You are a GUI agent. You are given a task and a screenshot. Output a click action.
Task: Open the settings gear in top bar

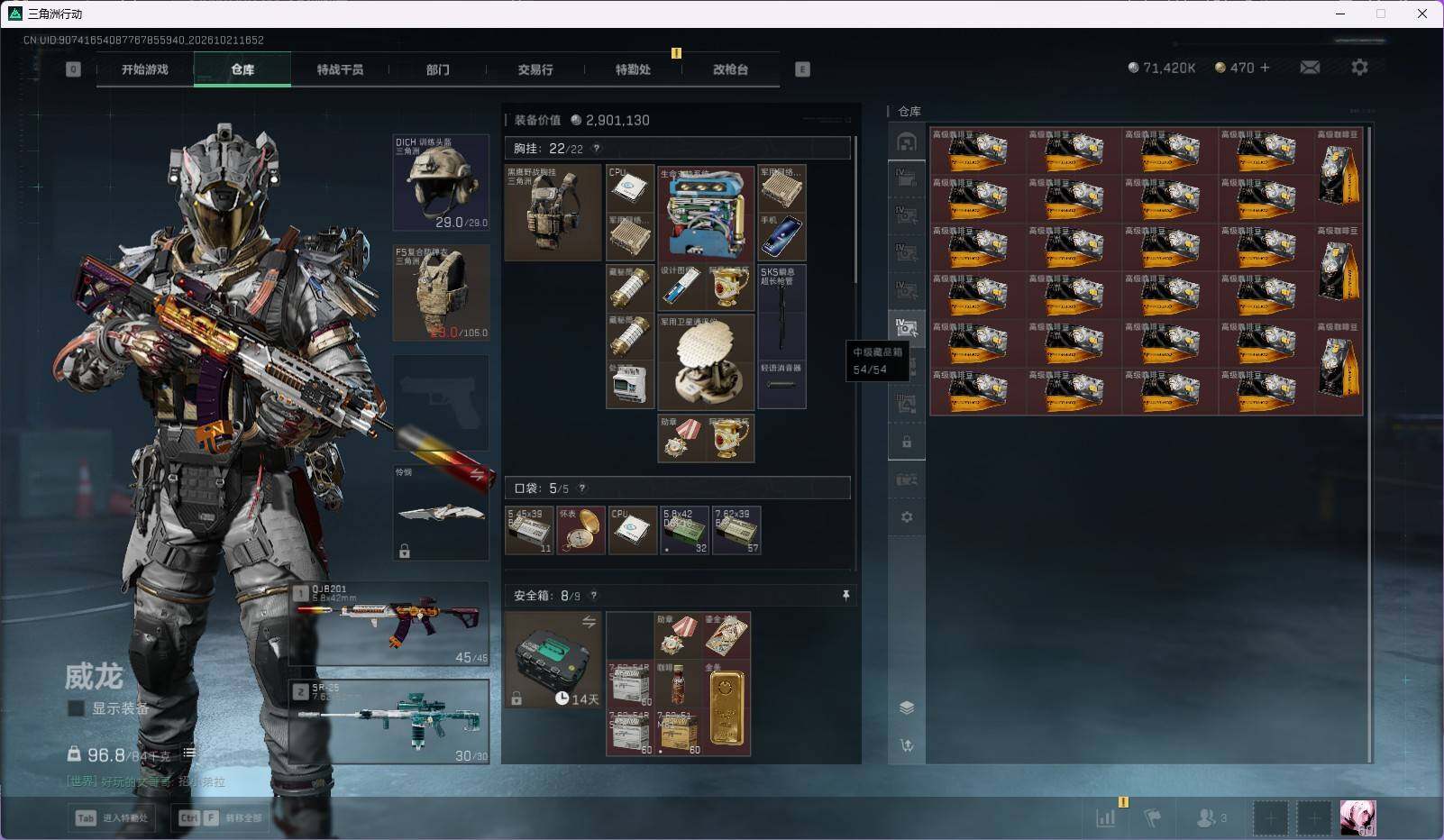(x=1359, y=68)
